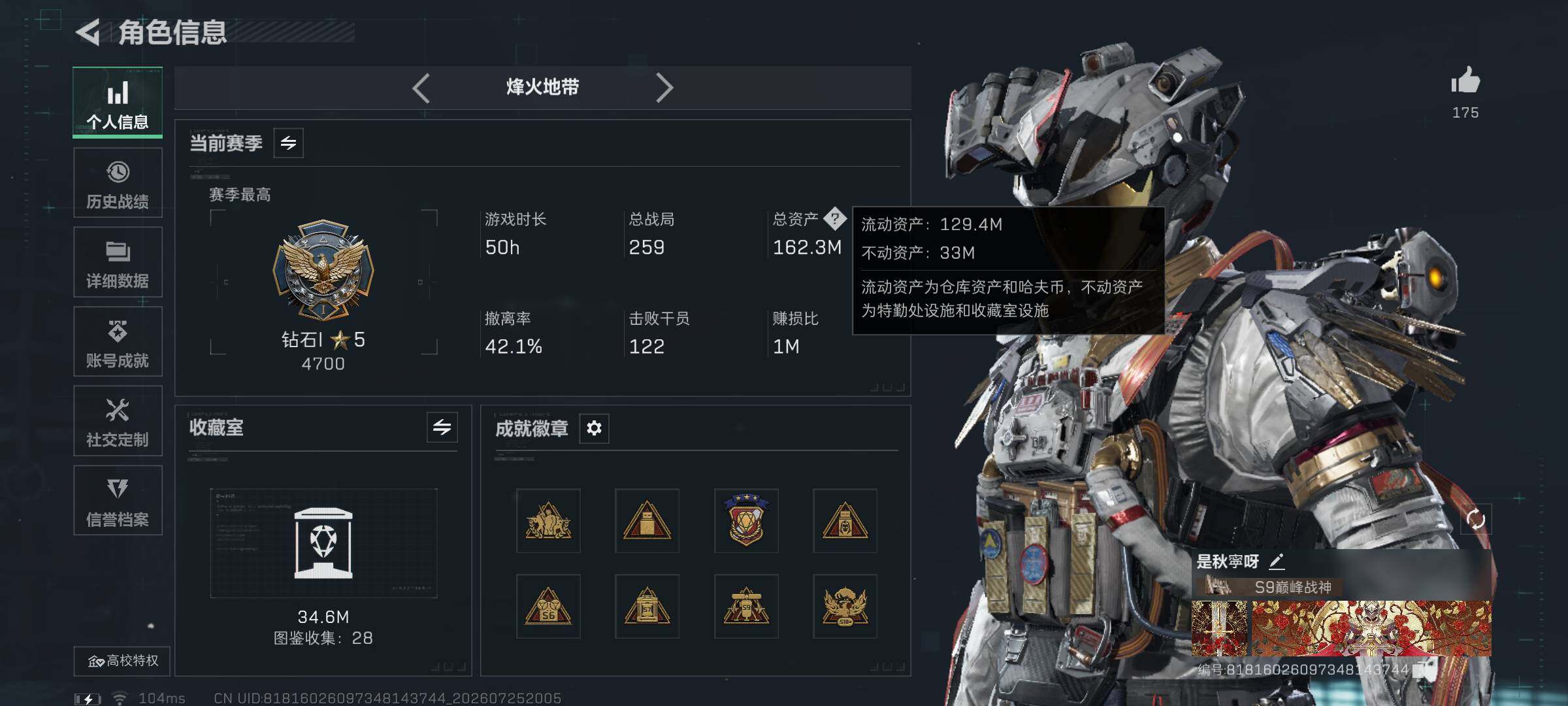Switch to the previous mode with the left chevron
The height and width of the screenshot is (706, 1568).
pos(421,88)
